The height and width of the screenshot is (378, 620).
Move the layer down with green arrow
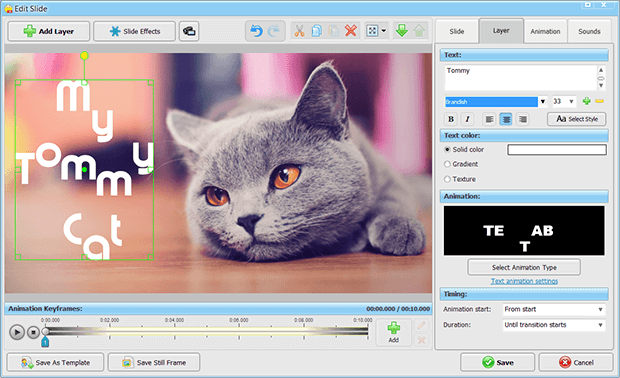402,31
